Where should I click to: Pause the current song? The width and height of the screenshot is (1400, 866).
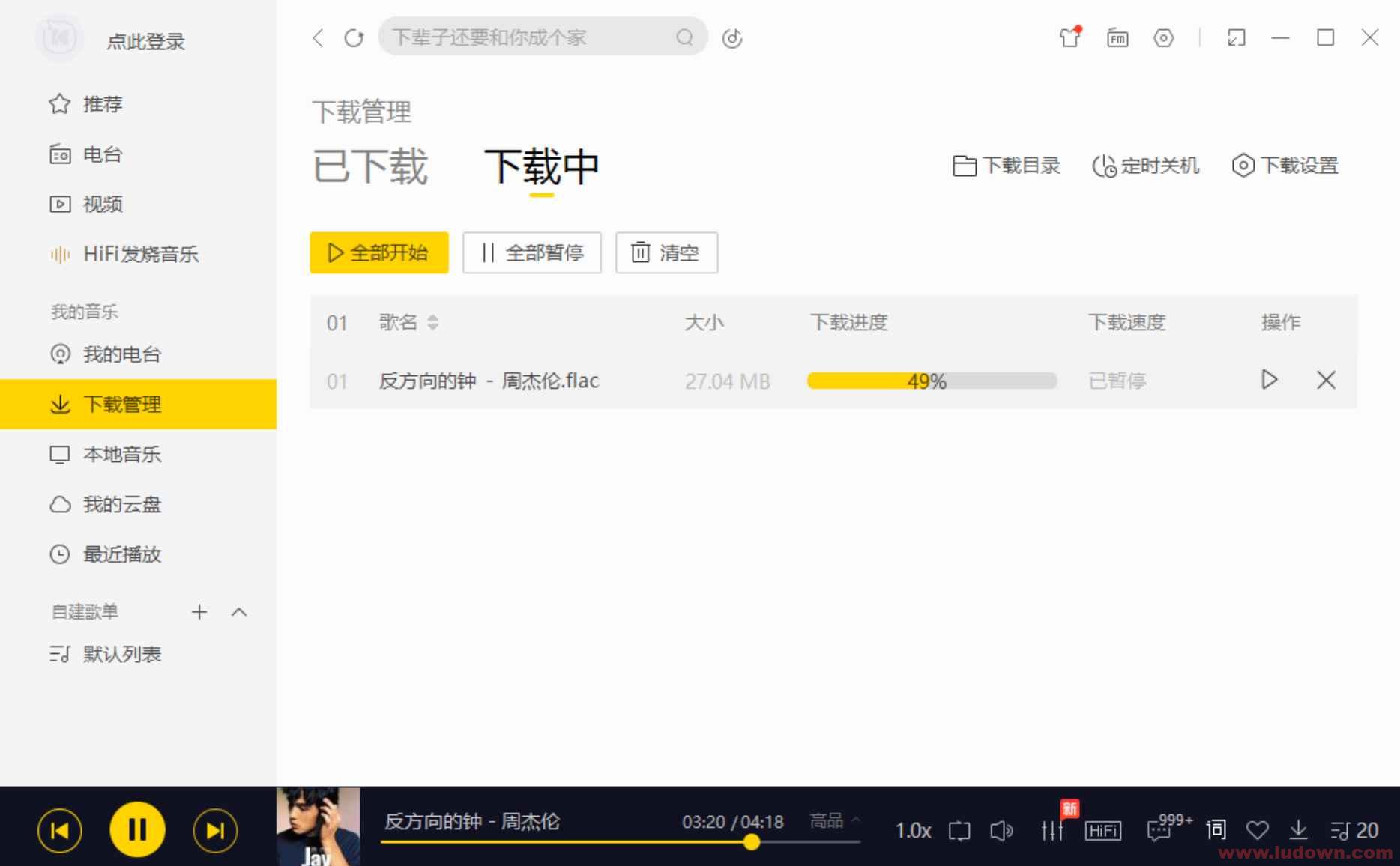(137, 829)
